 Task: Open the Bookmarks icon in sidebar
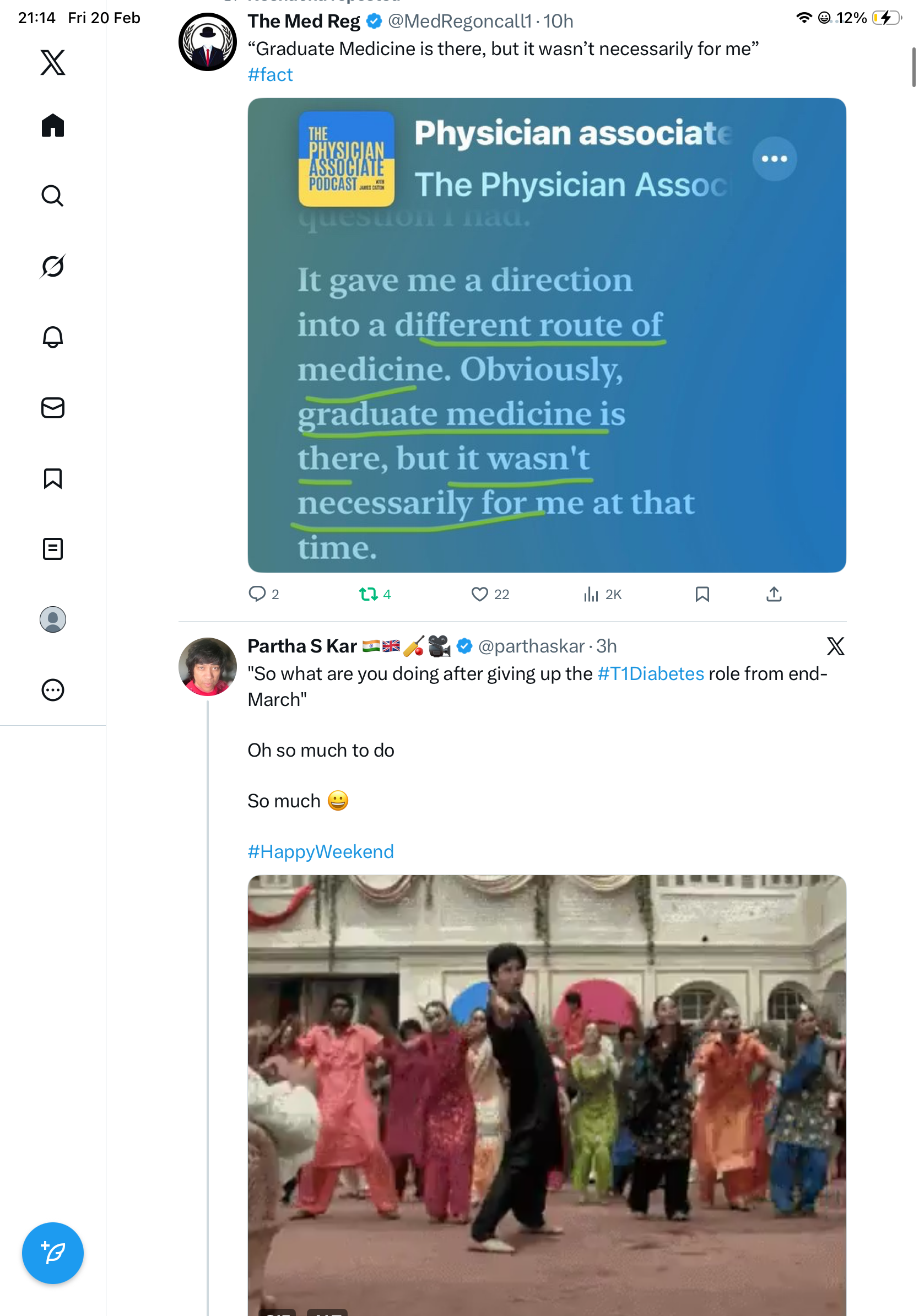tap(53, 478)
